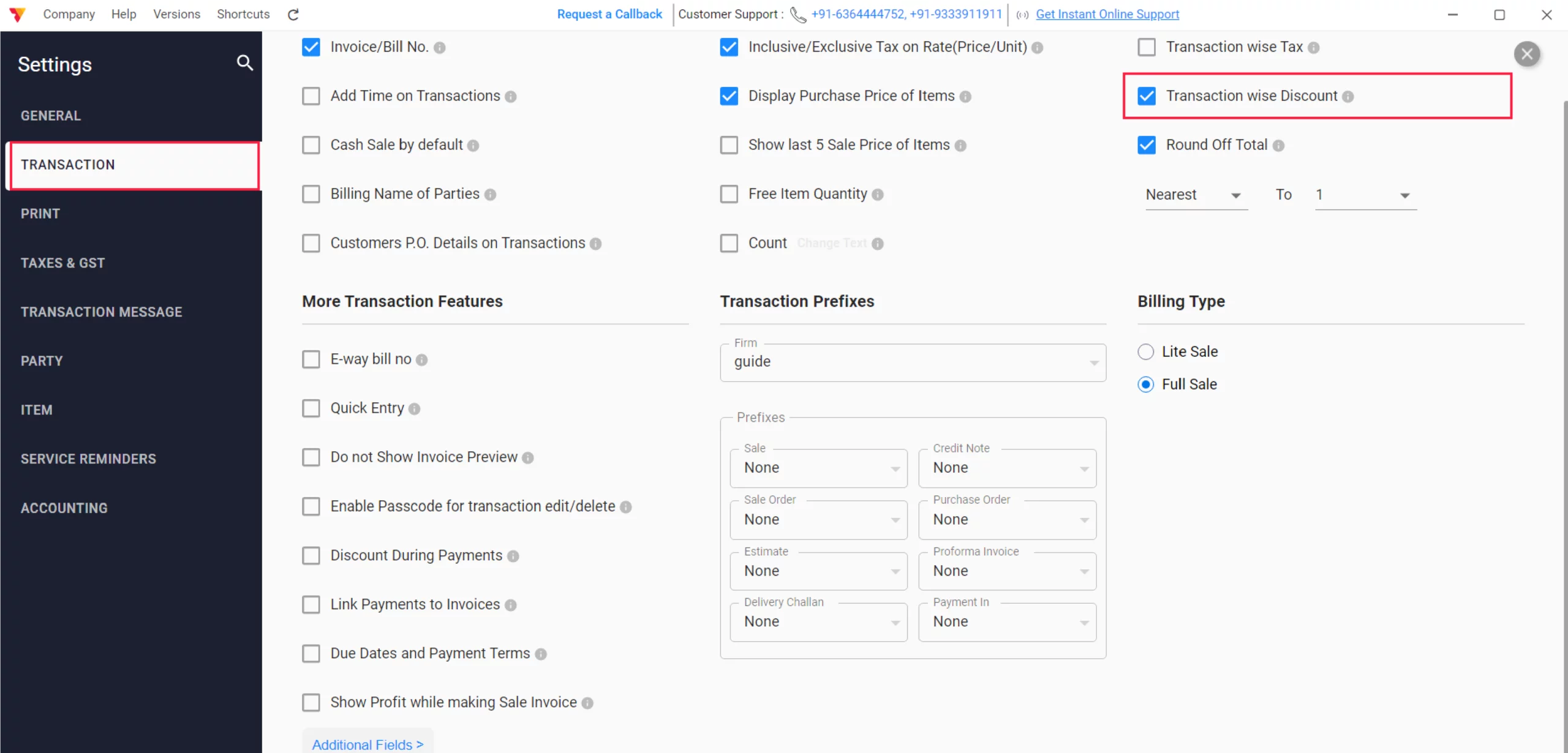The image size is (1568, 753).
Task: Click info icon beside Invoice/Bill No.
Action: (439, 48)
